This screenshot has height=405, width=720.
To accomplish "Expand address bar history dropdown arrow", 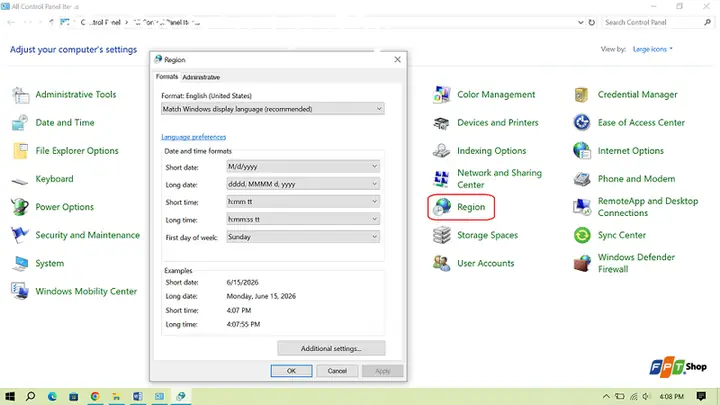I will [580, 22].
